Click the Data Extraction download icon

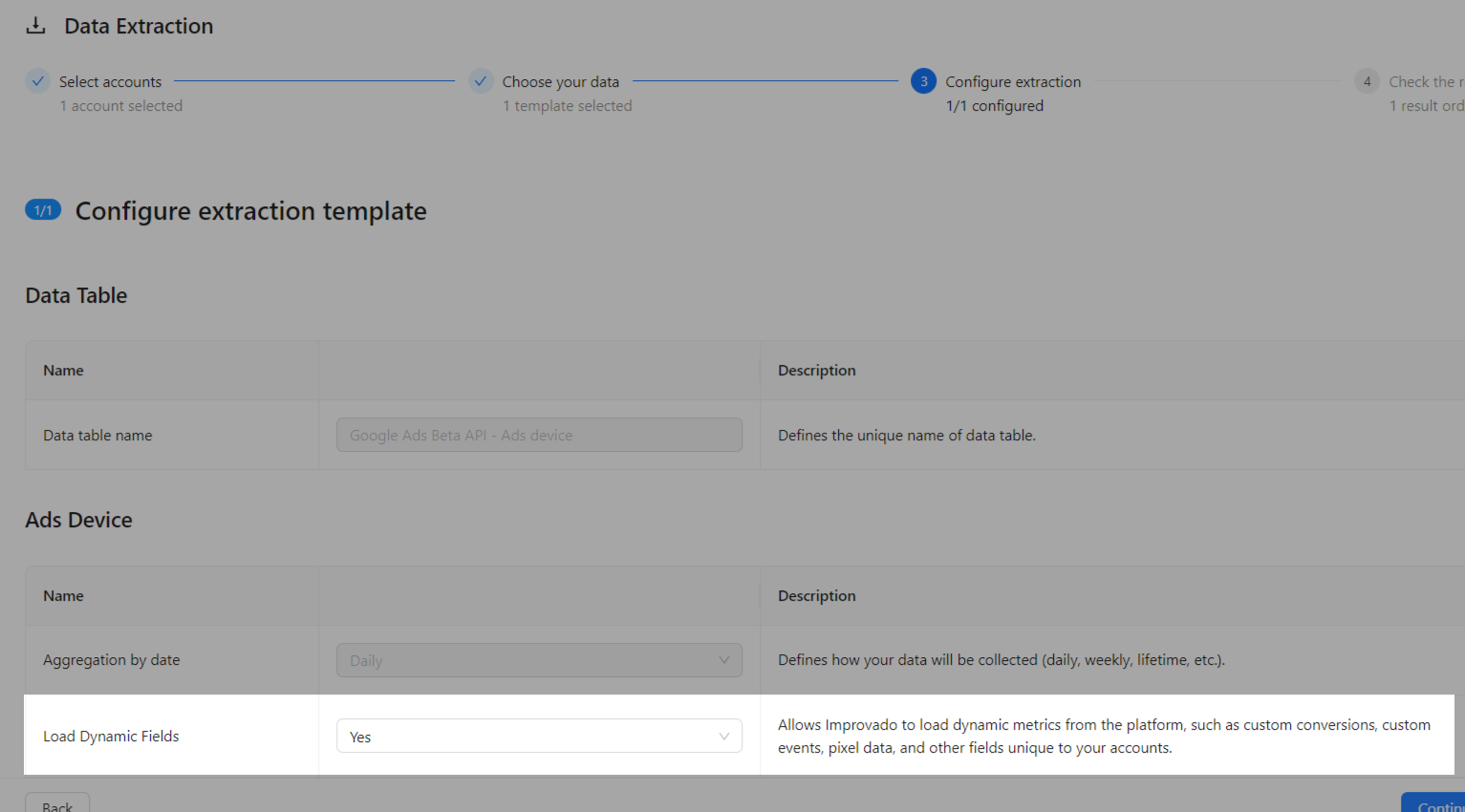point(35,26)
